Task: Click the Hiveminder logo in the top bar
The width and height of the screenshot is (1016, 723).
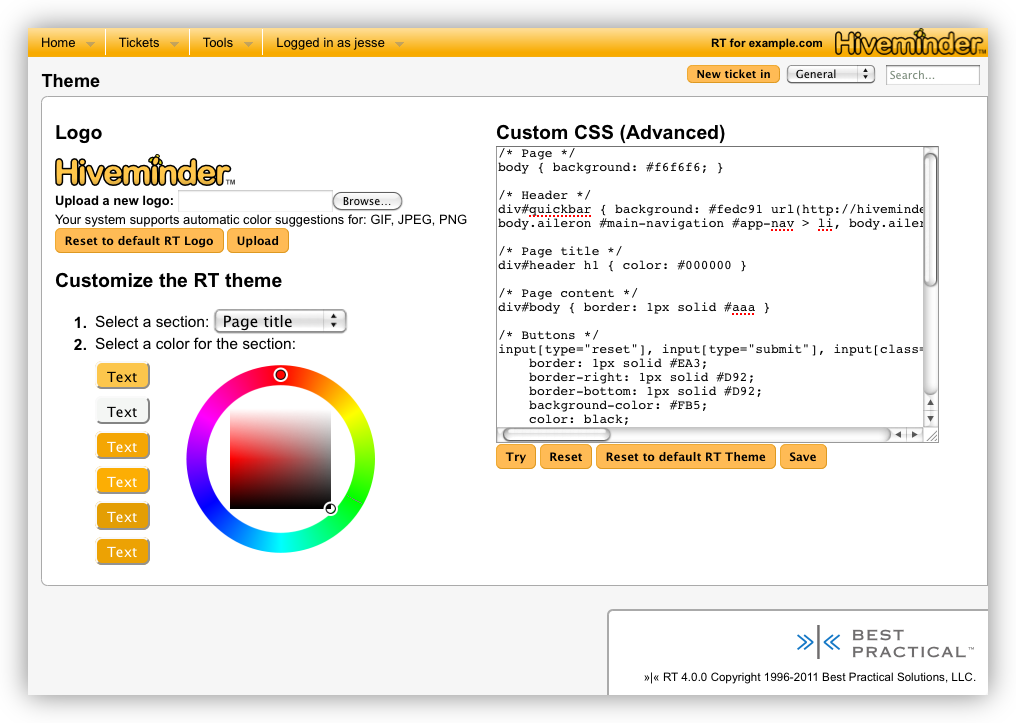Action: pyautogui.click(x=910, y=42)
